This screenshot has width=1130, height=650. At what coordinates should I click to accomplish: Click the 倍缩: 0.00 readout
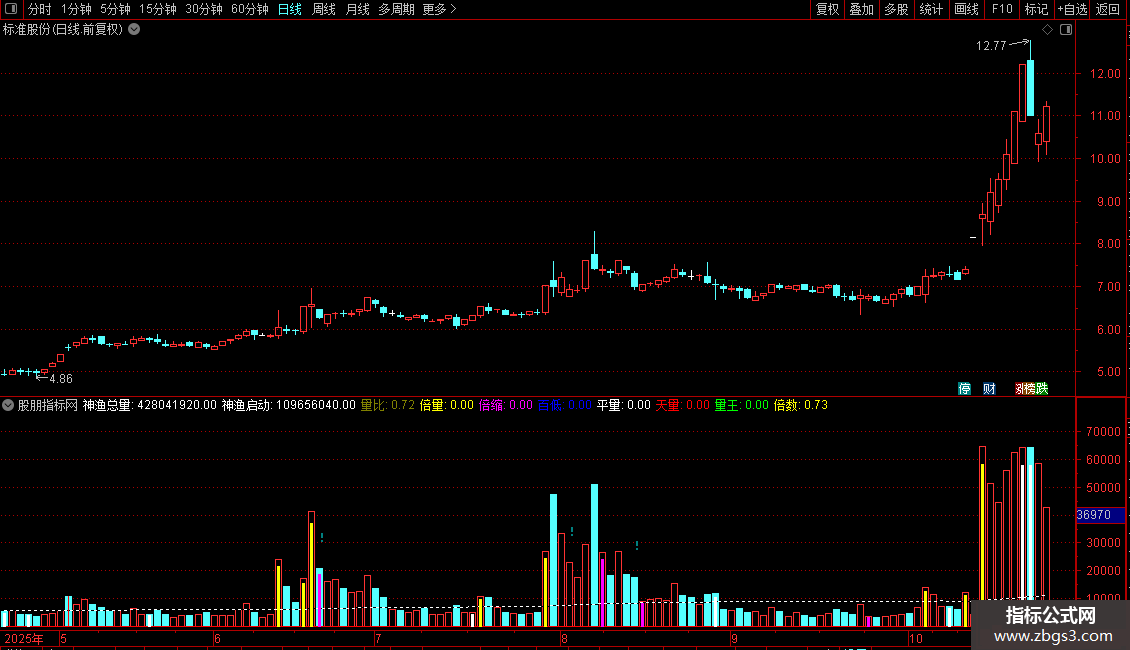(506, 405)
